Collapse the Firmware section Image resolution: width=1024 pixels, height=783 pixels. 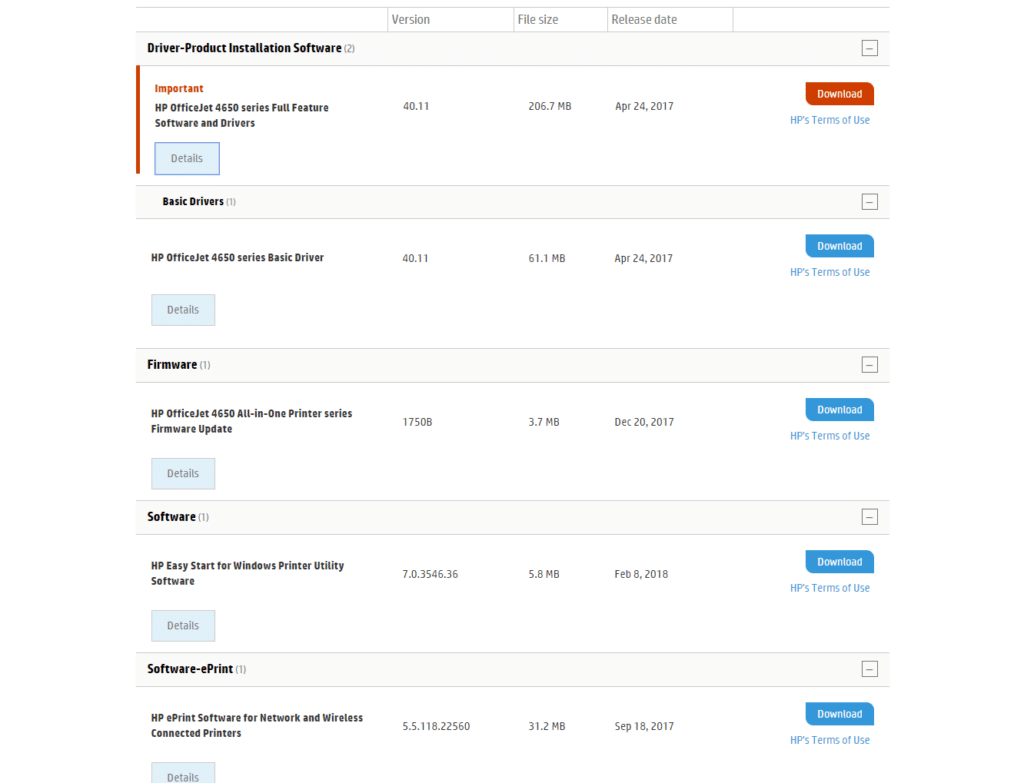tap(869, 365)
